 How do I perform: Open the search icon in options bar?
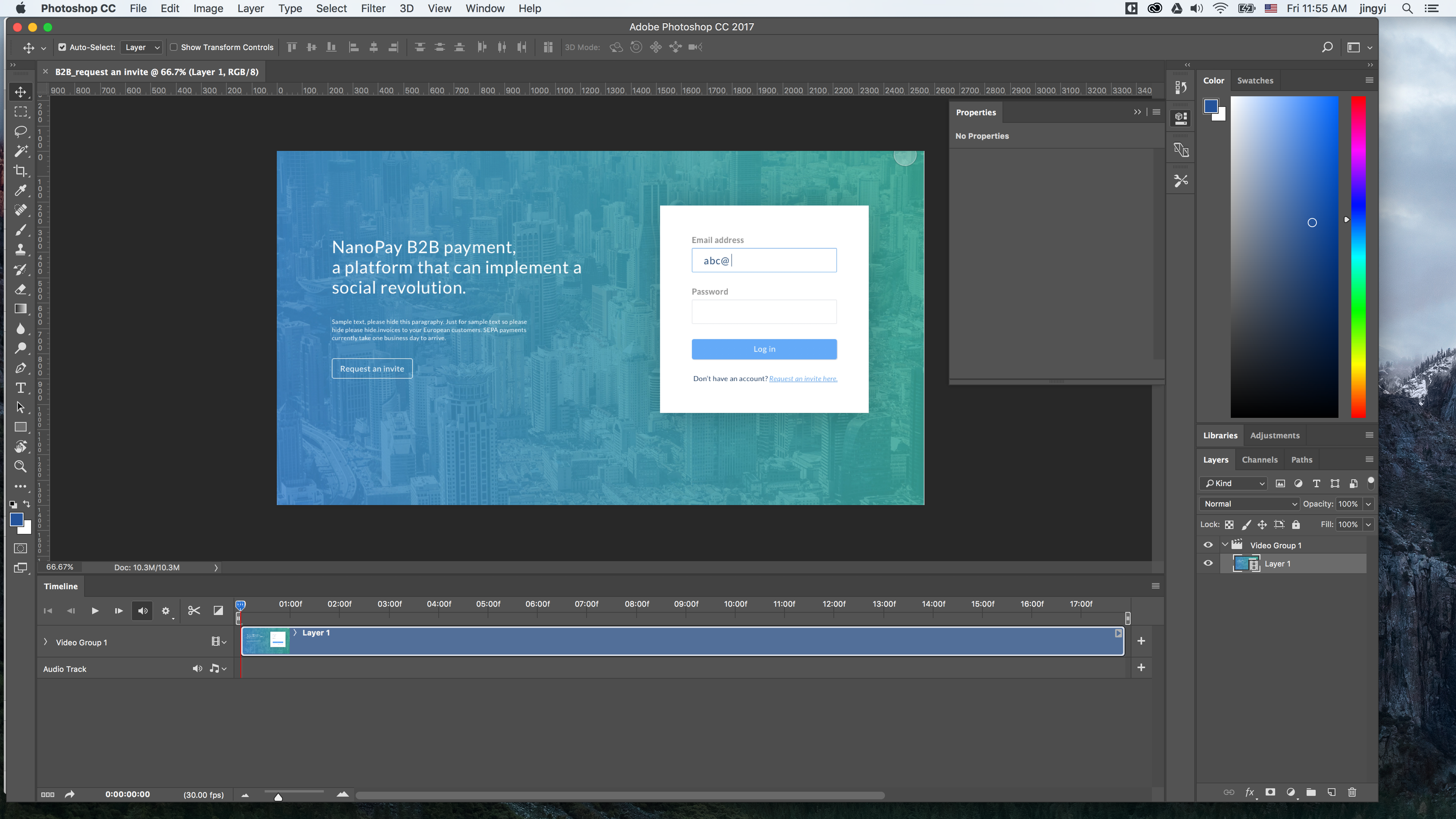point(1327,47)
